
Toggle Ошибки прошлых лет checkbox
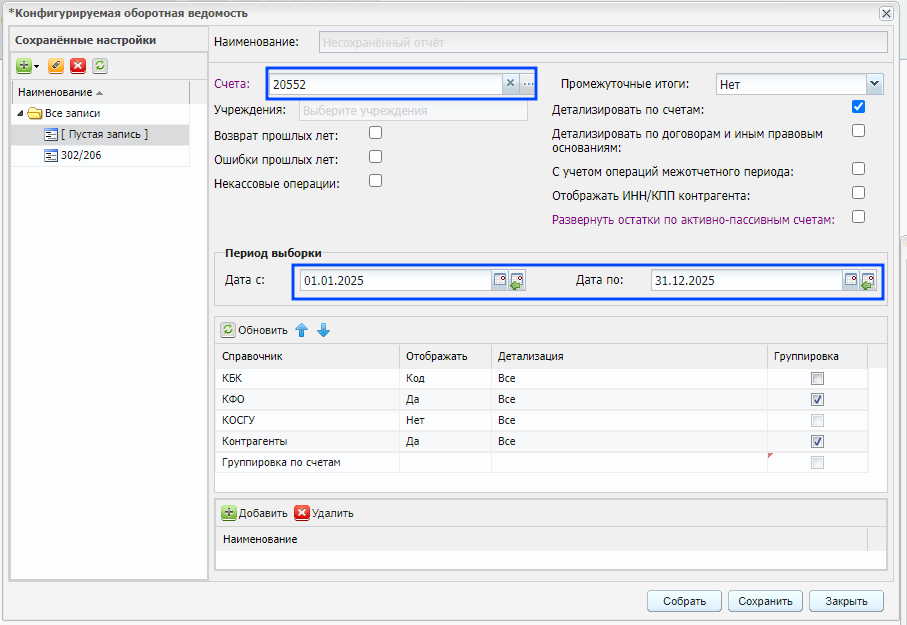pyautogui.click(x=375, y=157)
